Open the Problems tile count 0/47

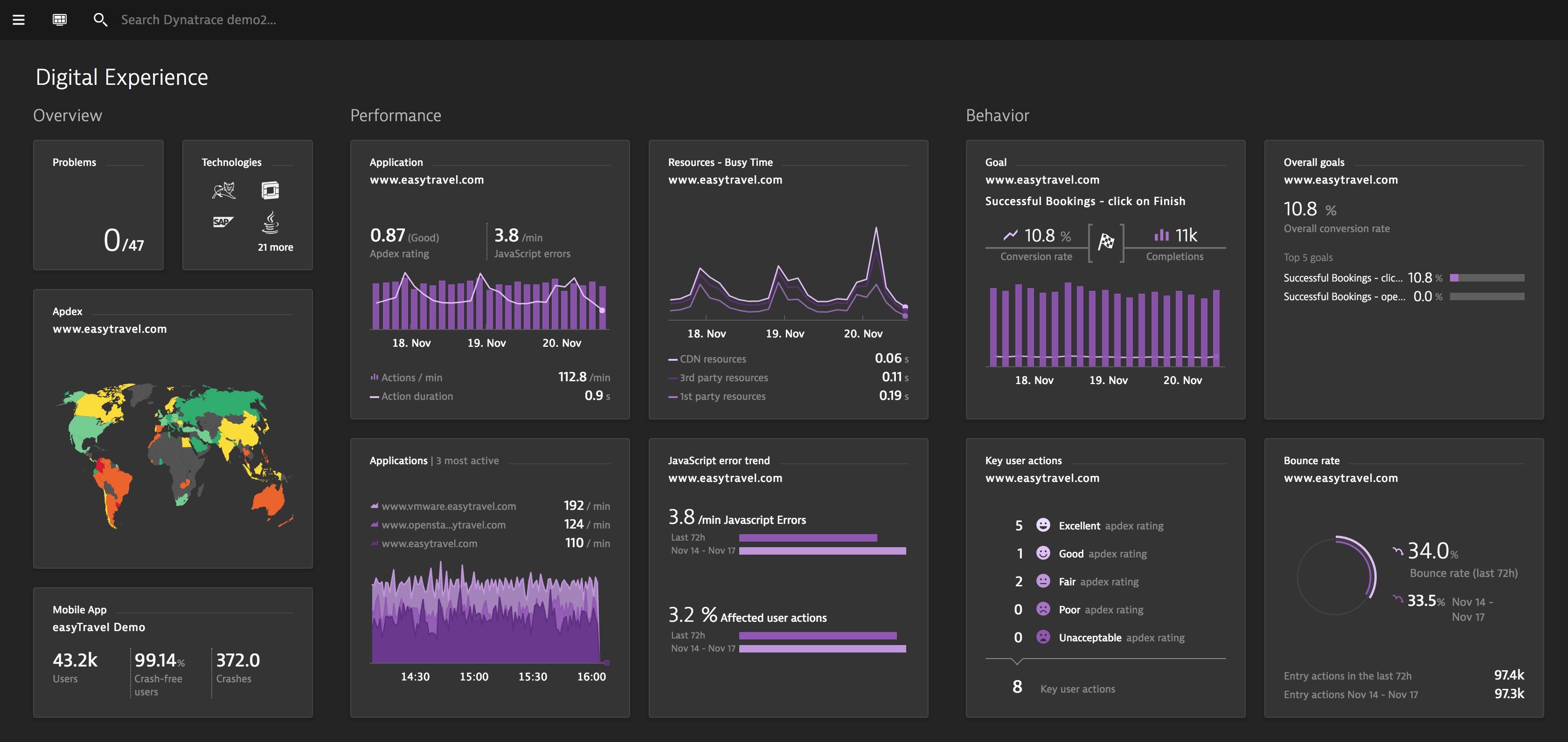click(x=124, y=240)
